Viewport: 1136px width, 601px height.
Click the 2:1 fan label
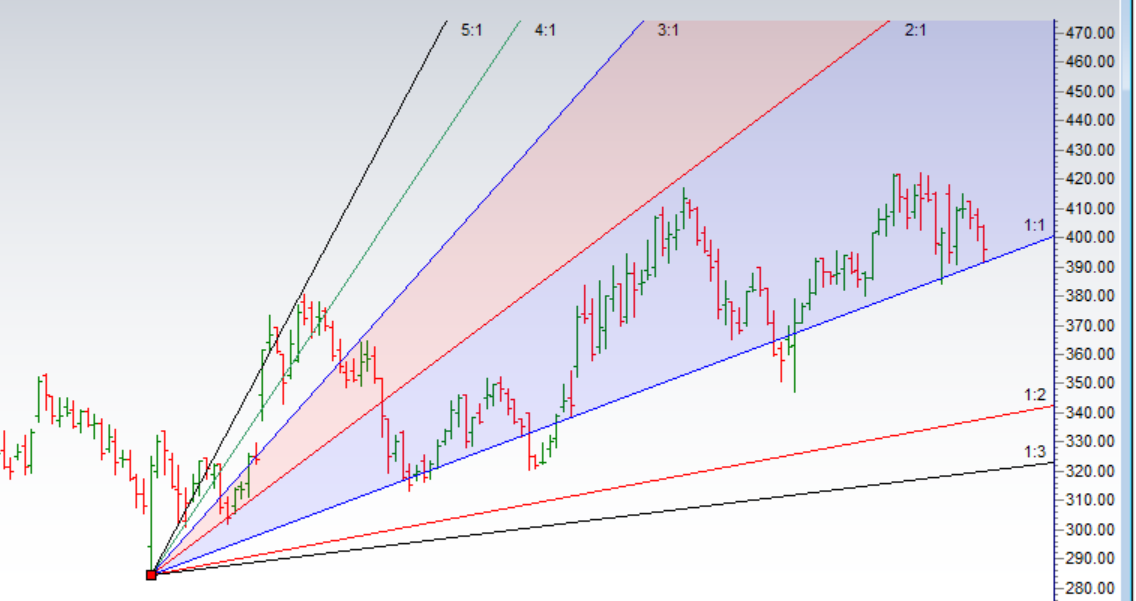click(x=915, y=31)
